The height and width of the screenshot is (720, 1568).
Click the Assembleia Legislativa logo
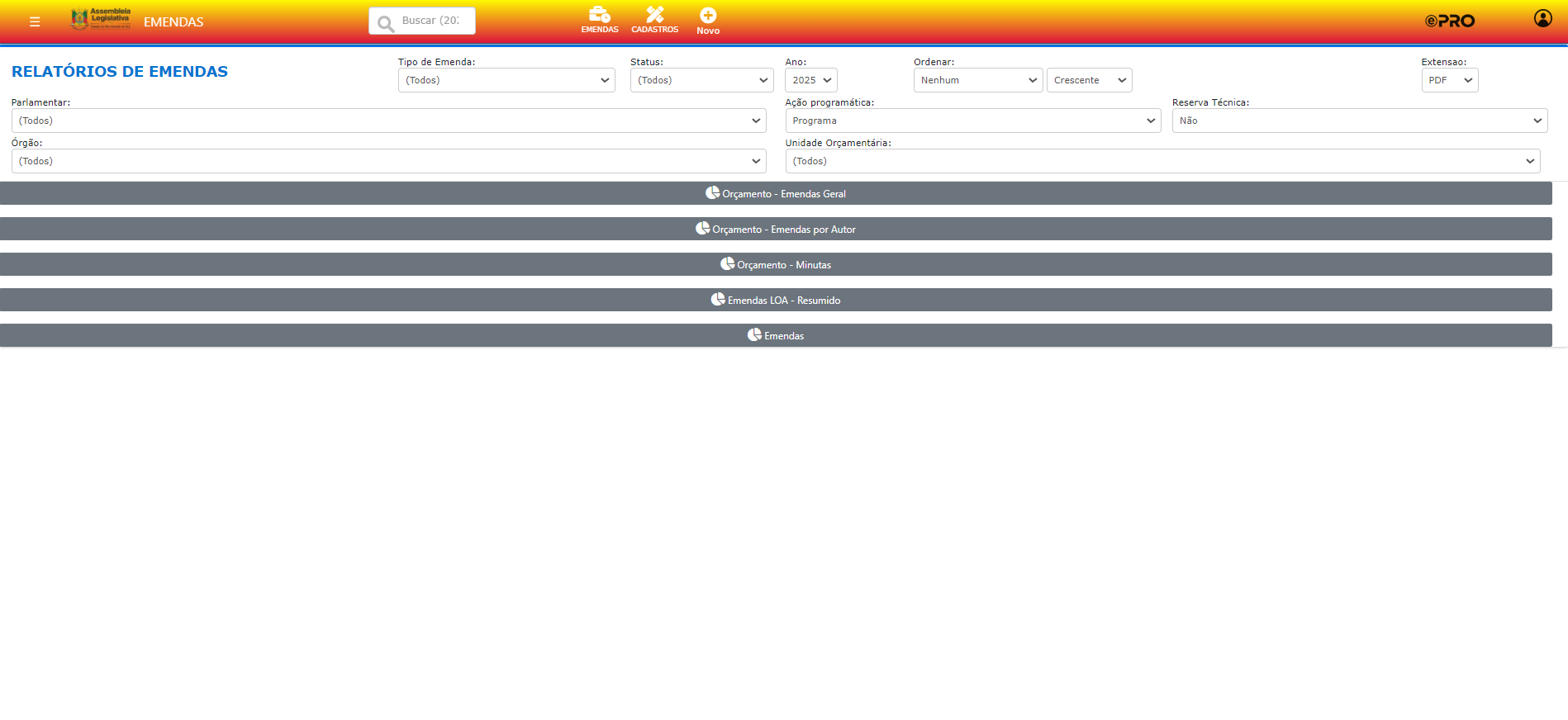click(x=101, y=19)
